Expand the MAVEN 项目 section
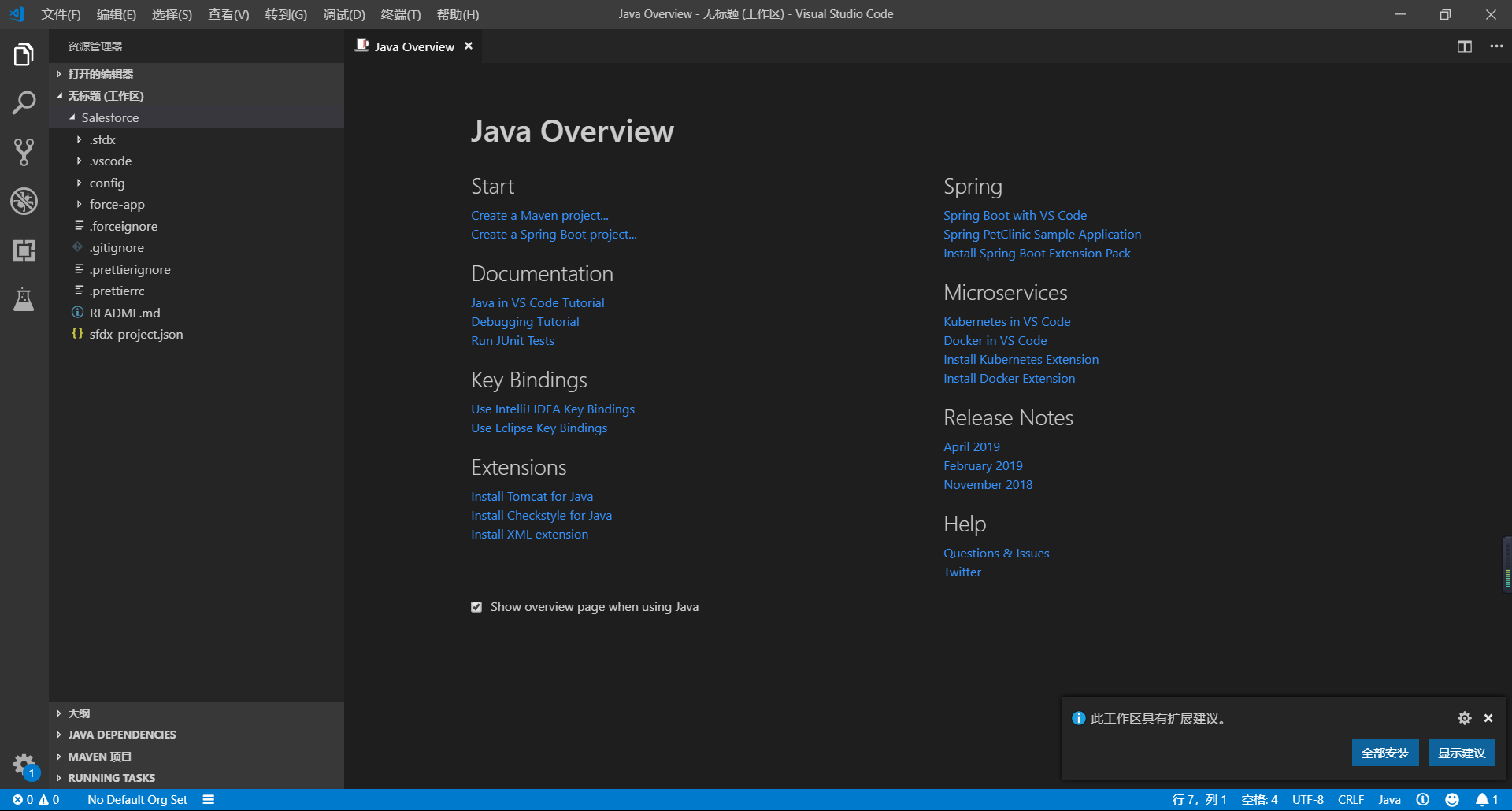Image resolution: width=1512 pixels, height=811 pixels. click(x=196, y=757)
